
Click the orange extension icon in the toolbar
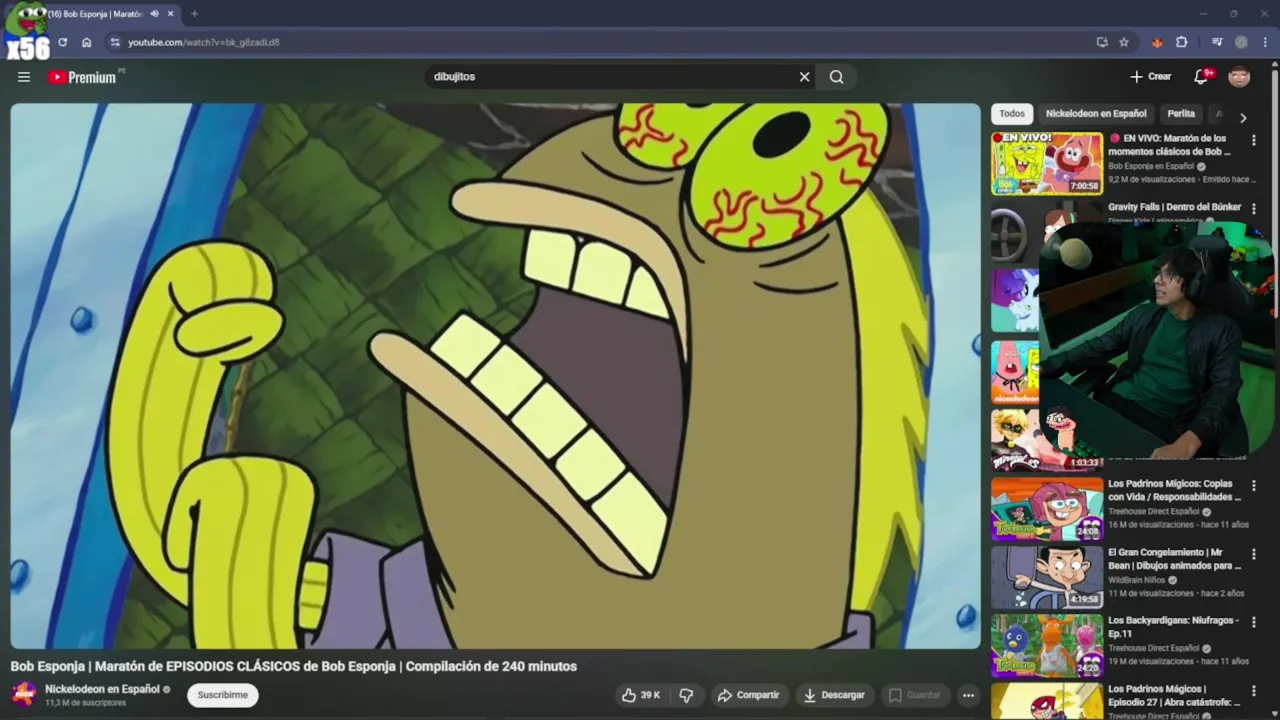tap(1157, 42)
